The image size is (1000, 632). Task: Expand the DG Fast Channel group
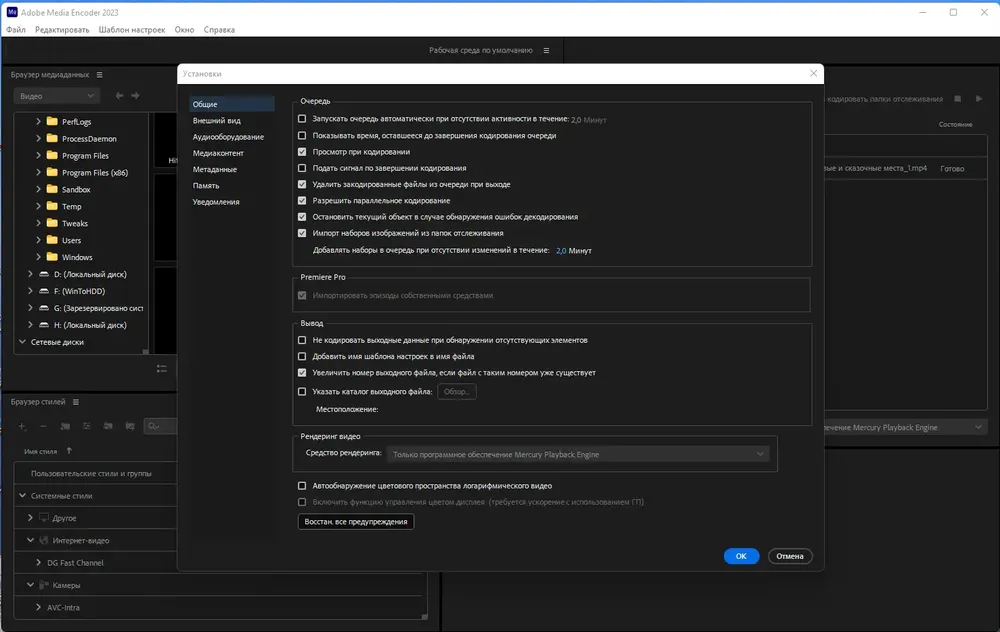pos(38,562)
